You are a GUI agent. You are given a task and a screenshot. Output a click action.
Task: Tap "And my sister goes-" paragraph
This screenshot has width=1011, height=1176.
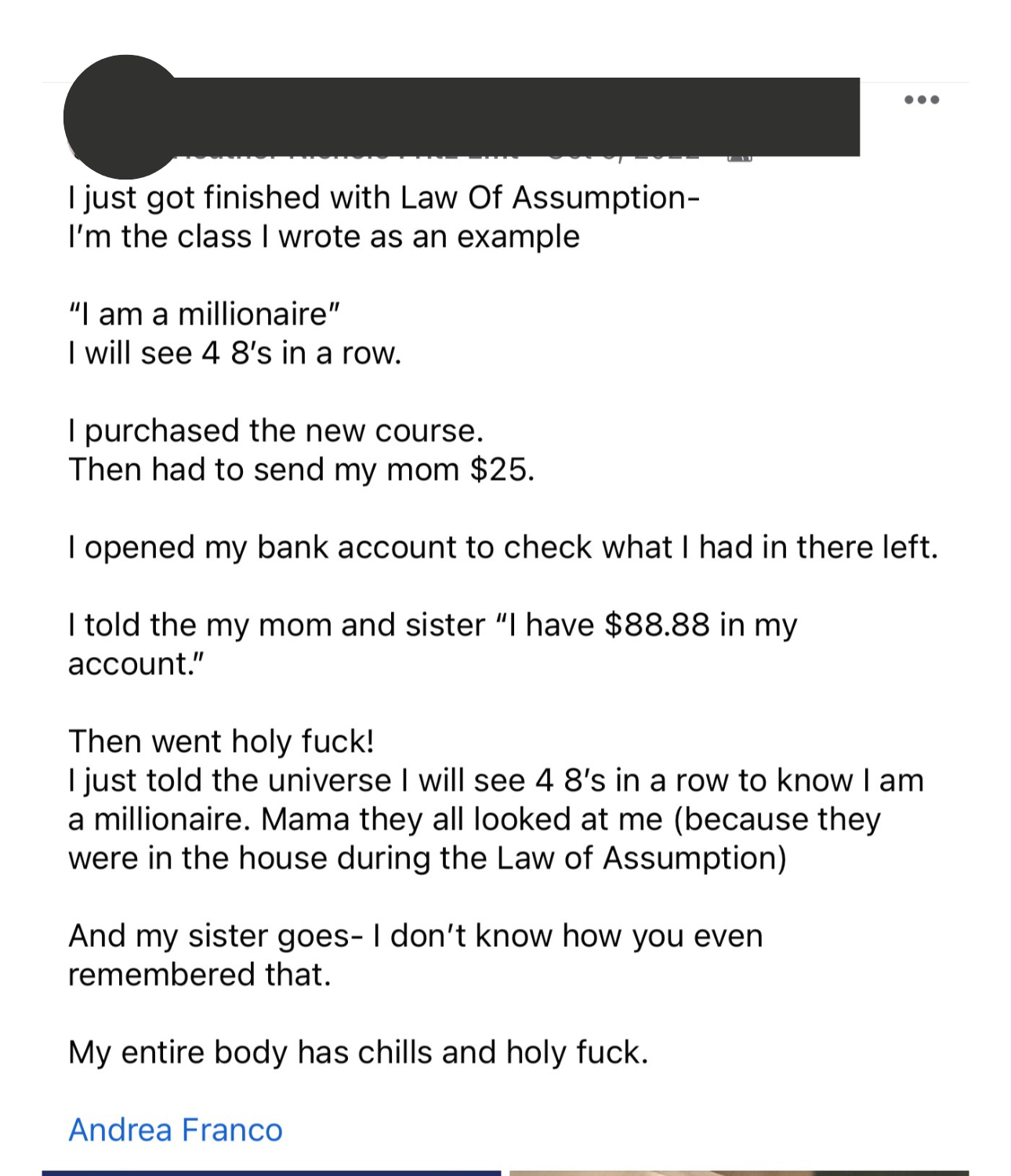tap(415, 955)
